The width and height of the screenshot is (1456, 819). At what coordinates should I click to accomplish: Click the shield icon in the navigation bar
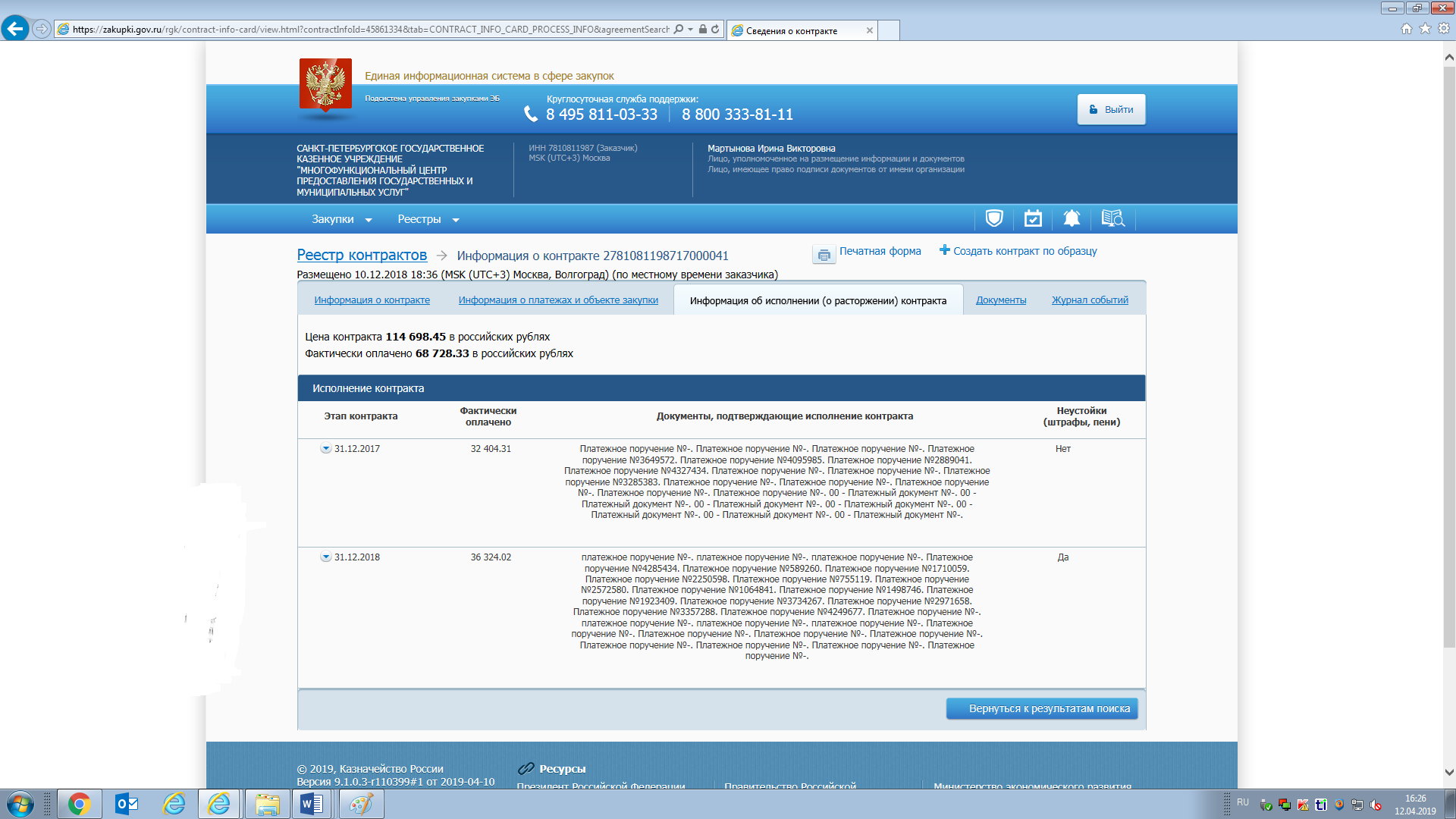pos(993,219)
